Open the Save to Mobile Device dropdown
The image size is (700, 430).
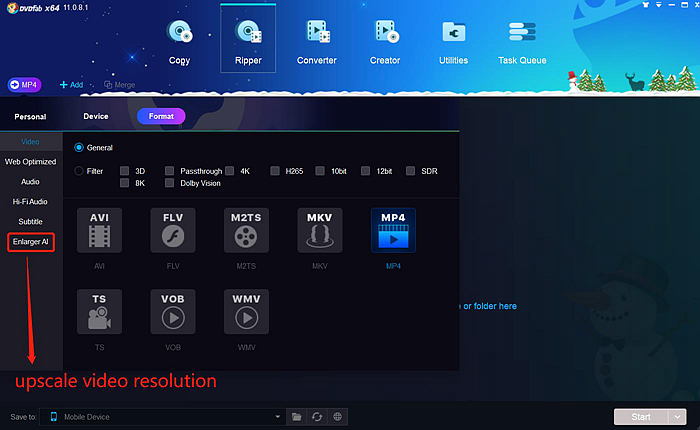[x=162, y=417]
